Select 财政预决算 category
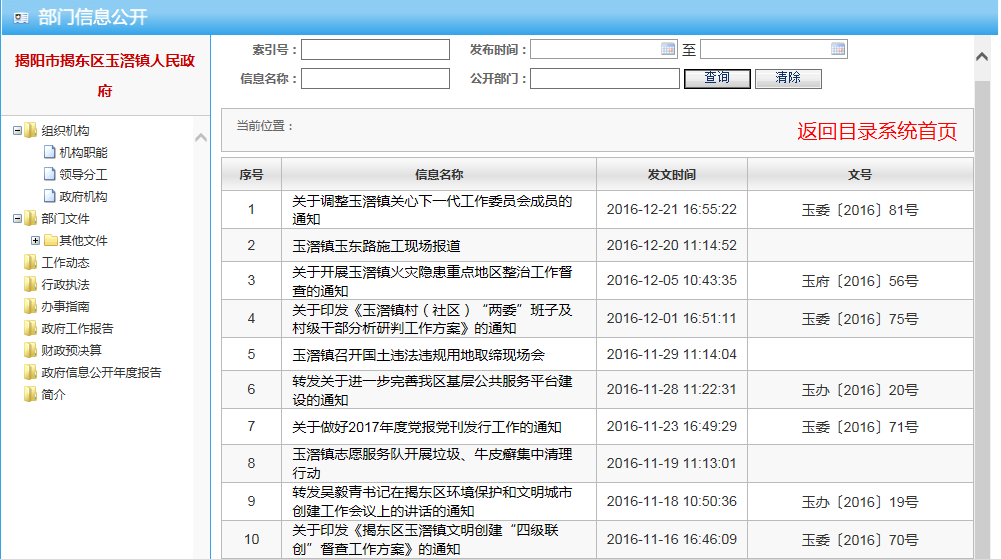This screenshot has height=560, width=1001. click(72, 351)
